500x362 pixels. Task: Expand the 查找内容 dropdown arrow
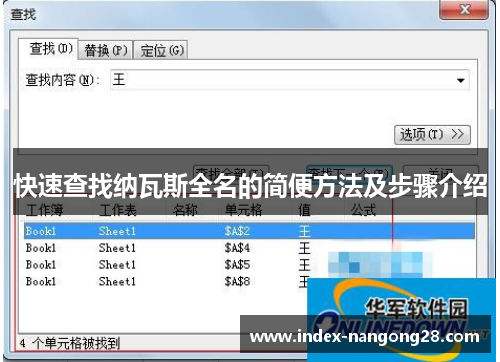click(461, 80)
